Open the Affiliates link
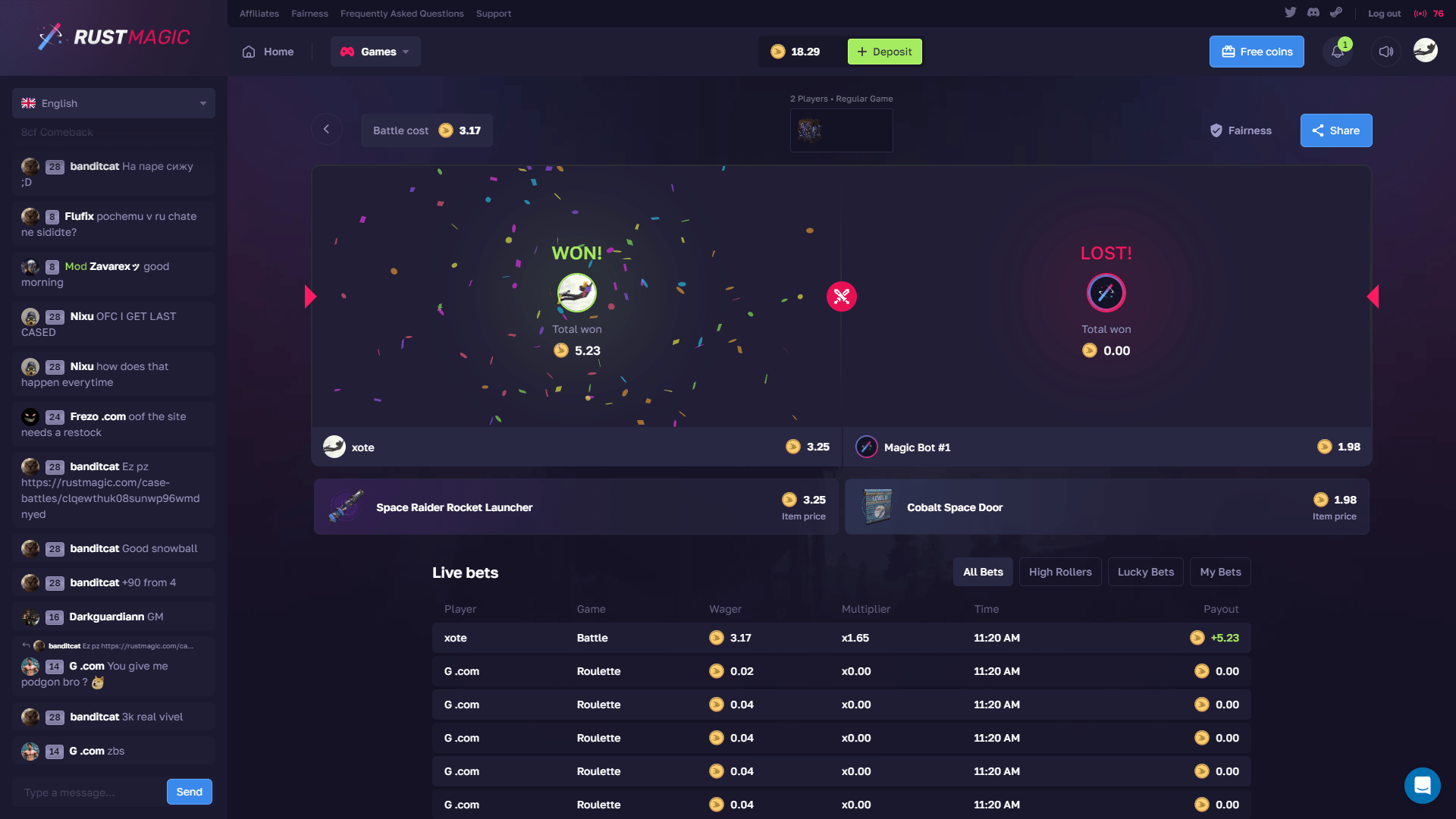The width and height of the screenshot is (1456, 819). point(259,14)
